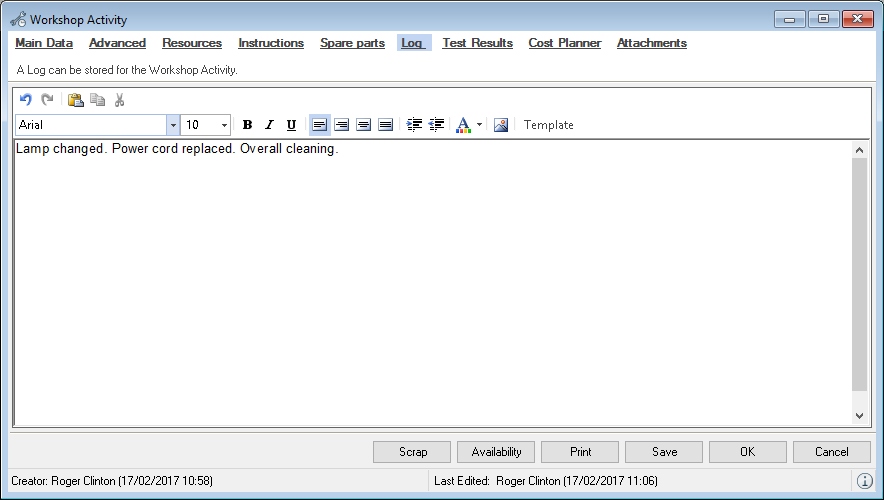Click the Redo arrow icon
Viewport: 884px width, 500px height.
click(x=46, y=100)
